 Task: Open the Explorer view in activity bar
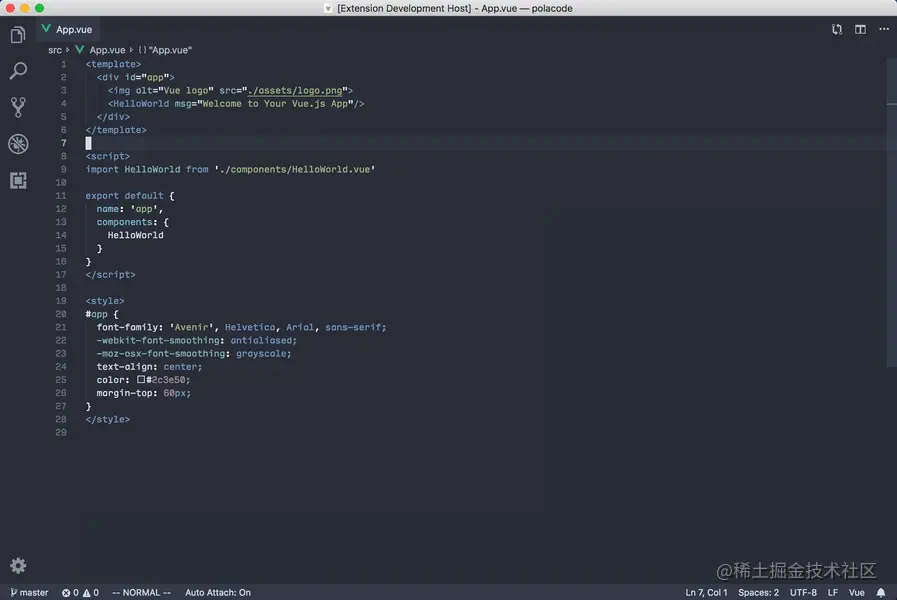18,36
